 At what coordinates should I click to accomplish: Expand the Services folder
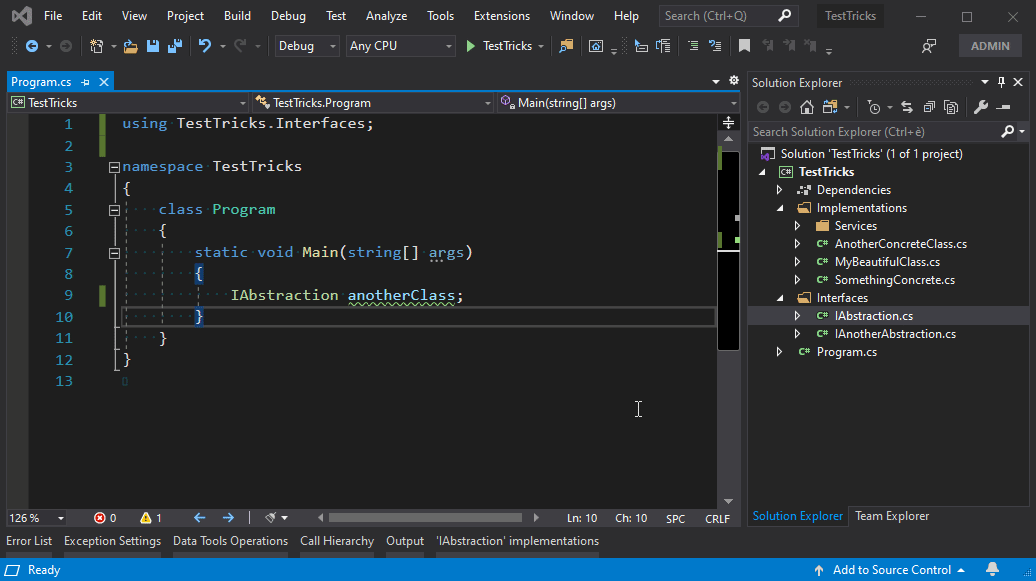click(x=797, y=225)
